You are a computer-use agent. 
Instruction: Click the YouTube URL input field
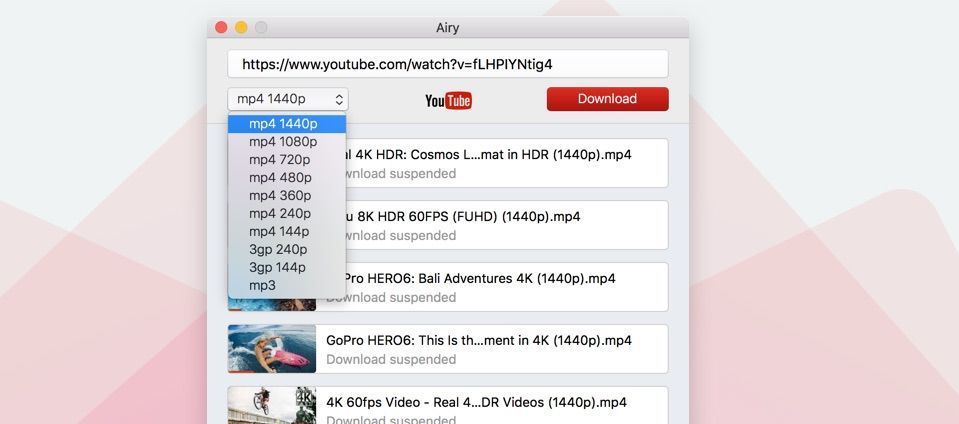pos(448,64)
